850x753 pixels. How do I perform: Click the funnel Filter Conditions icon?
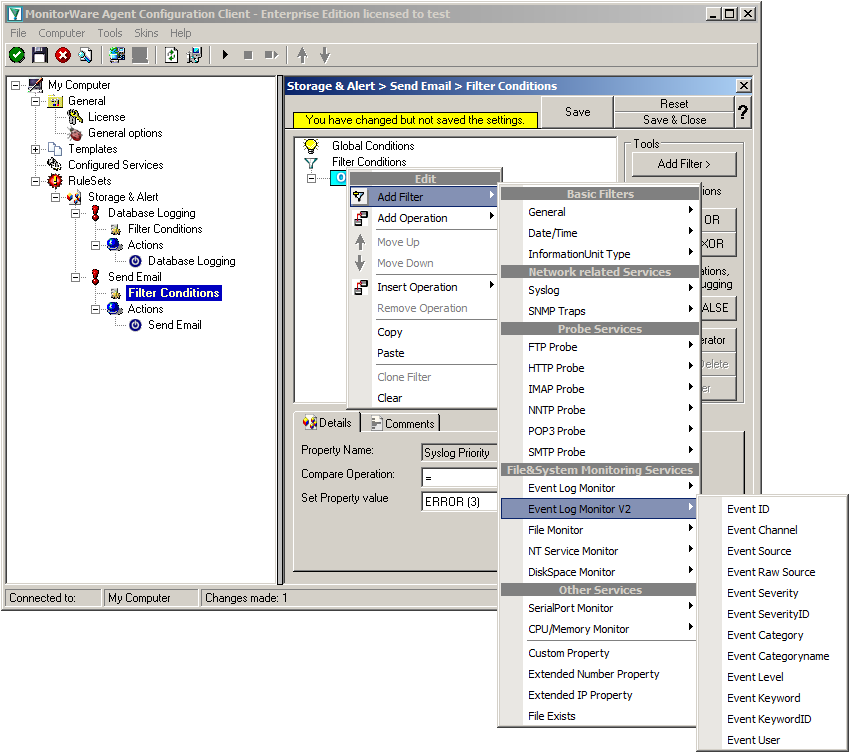pos(311,162)
